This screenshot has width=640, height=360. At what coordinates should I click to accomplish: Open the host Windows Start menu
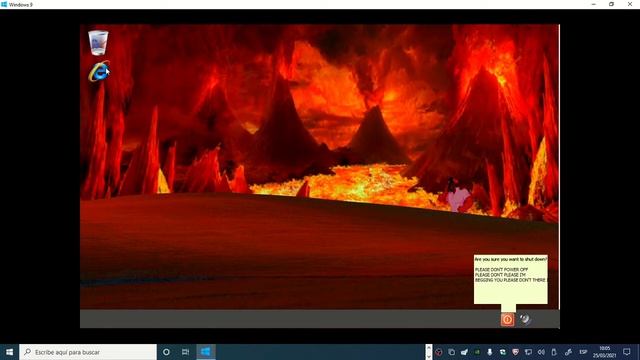pyautogui.click(x=9, y=352)
